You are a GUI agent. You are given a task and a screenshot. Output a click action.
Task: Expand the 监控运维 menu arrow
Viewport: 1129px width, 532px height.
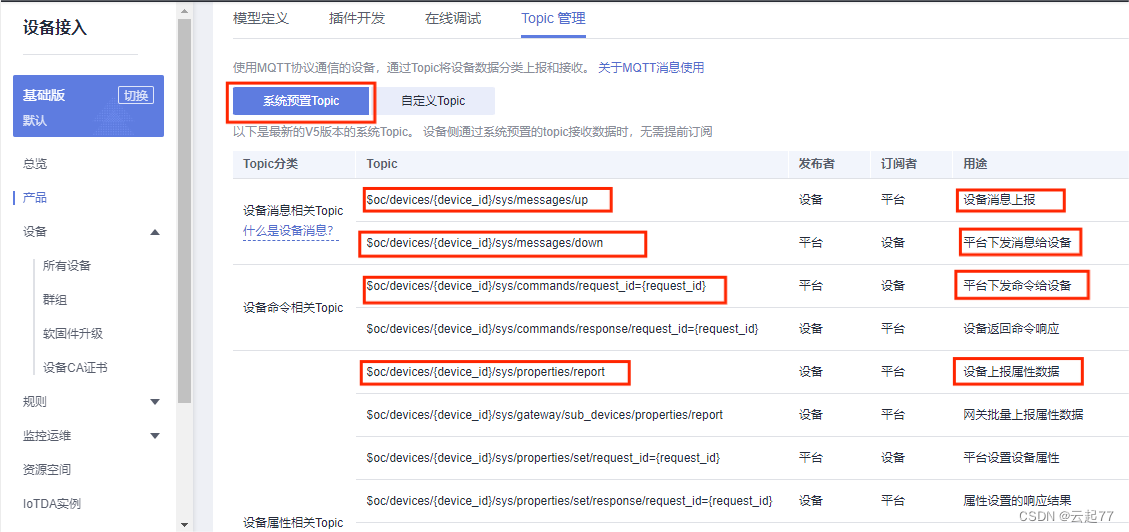(155, 436)
